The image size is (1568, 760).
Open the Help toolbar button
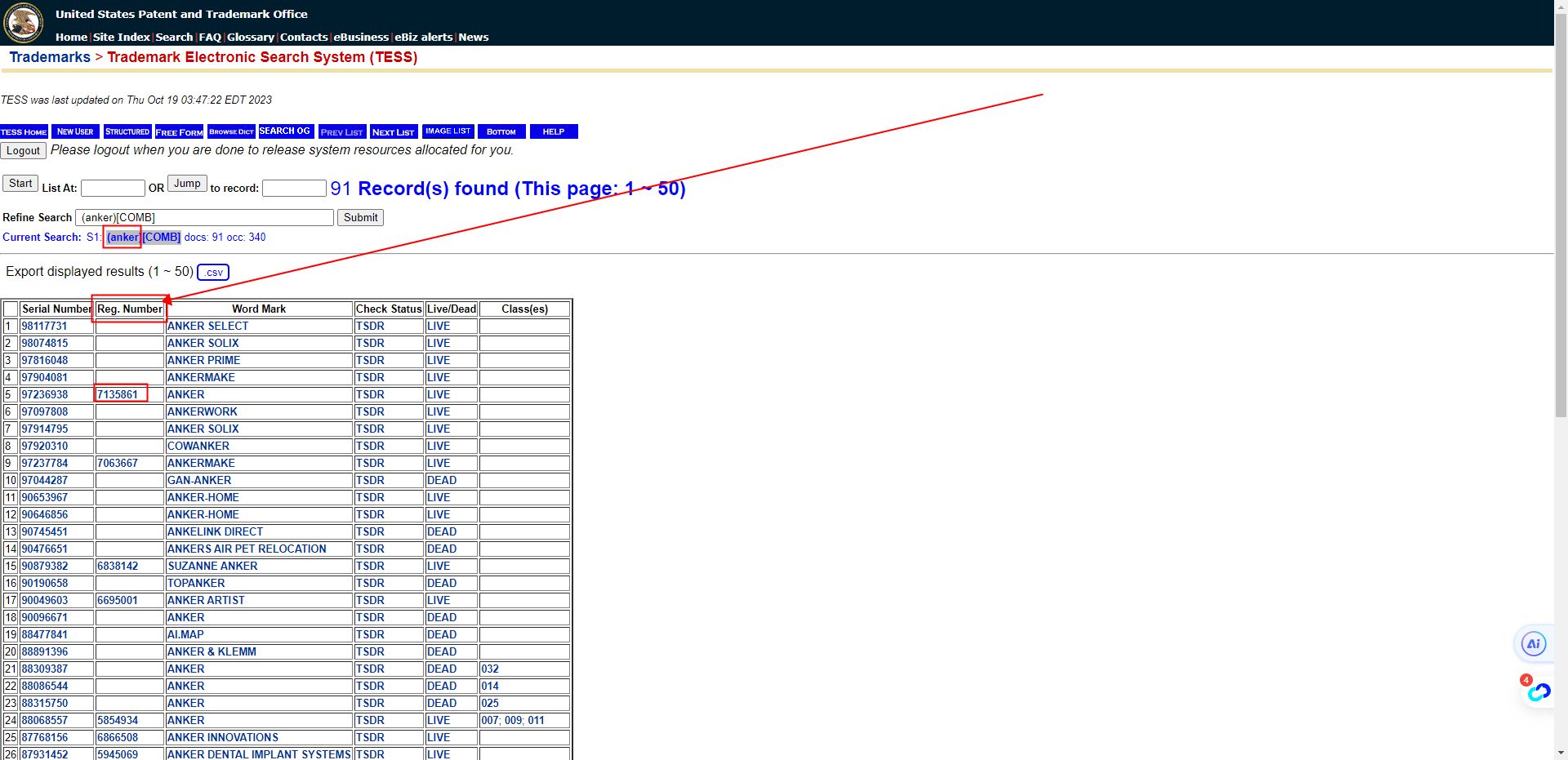click(554, 131)
